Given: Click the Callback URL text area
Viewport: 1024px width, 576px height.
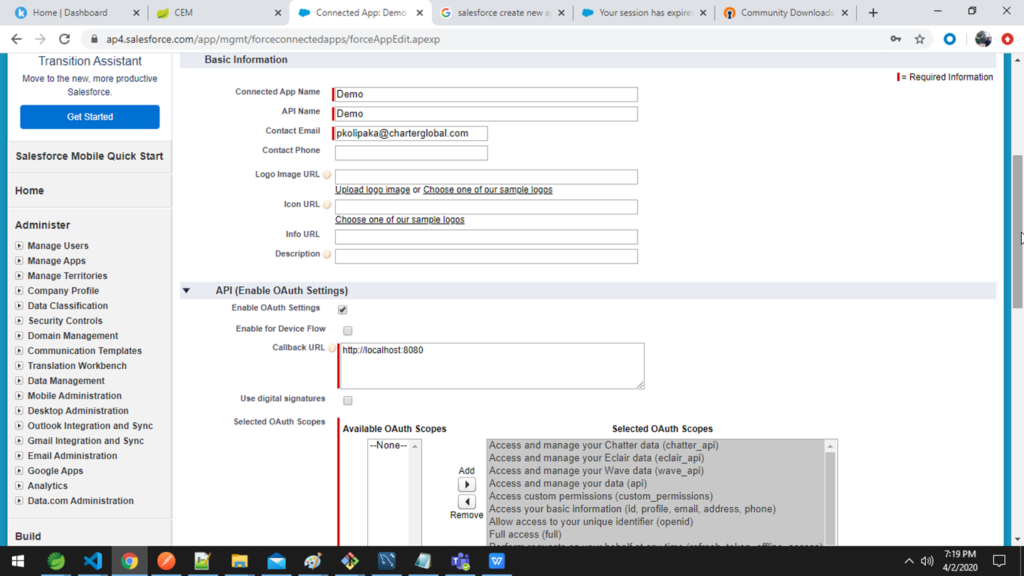Looking at the screenshot, I should tap(491, 366).
